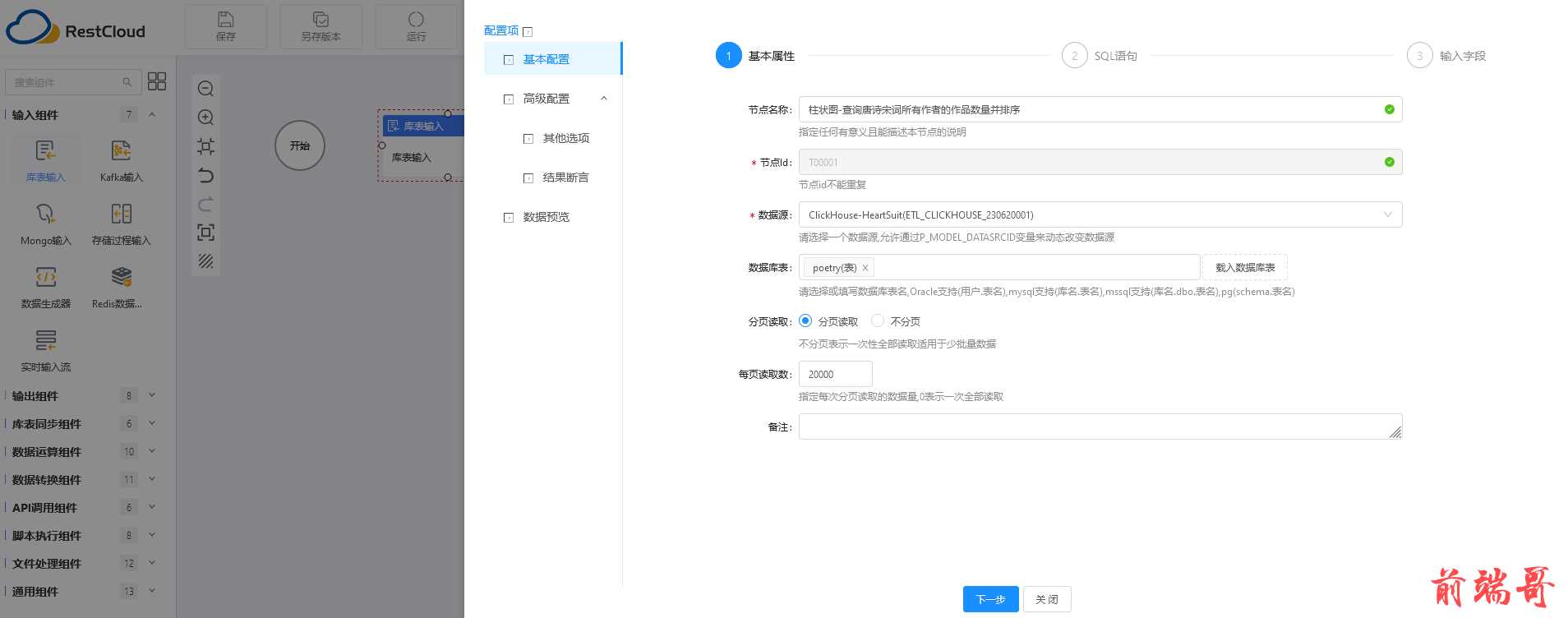The image size is (1568, 618).
Task: Click the redo arrow icon
Action: coord(205,204)
